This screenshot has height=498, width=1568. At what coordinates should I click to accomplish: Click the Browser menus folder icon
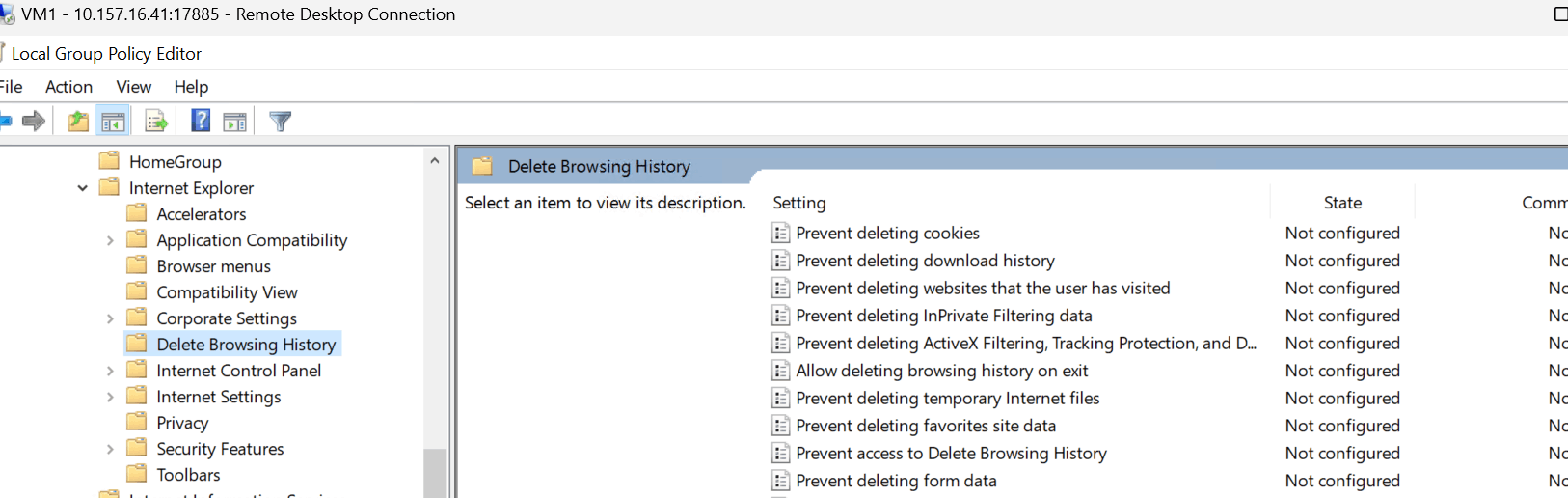click(x=137, y=264)
